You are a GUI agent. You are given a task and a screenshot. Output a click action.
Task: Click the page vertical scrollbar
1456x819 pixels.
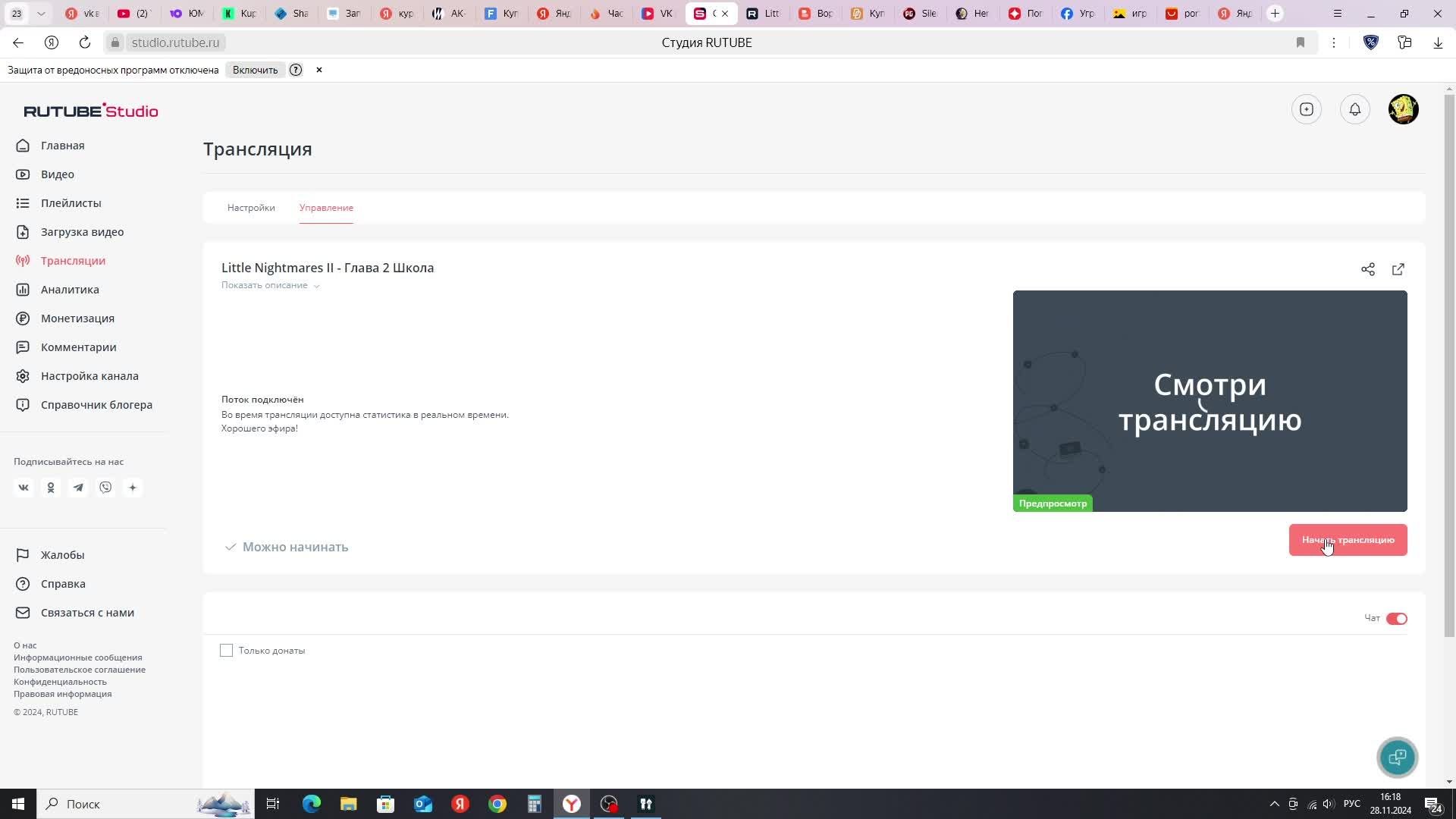tap(1449, 364)
